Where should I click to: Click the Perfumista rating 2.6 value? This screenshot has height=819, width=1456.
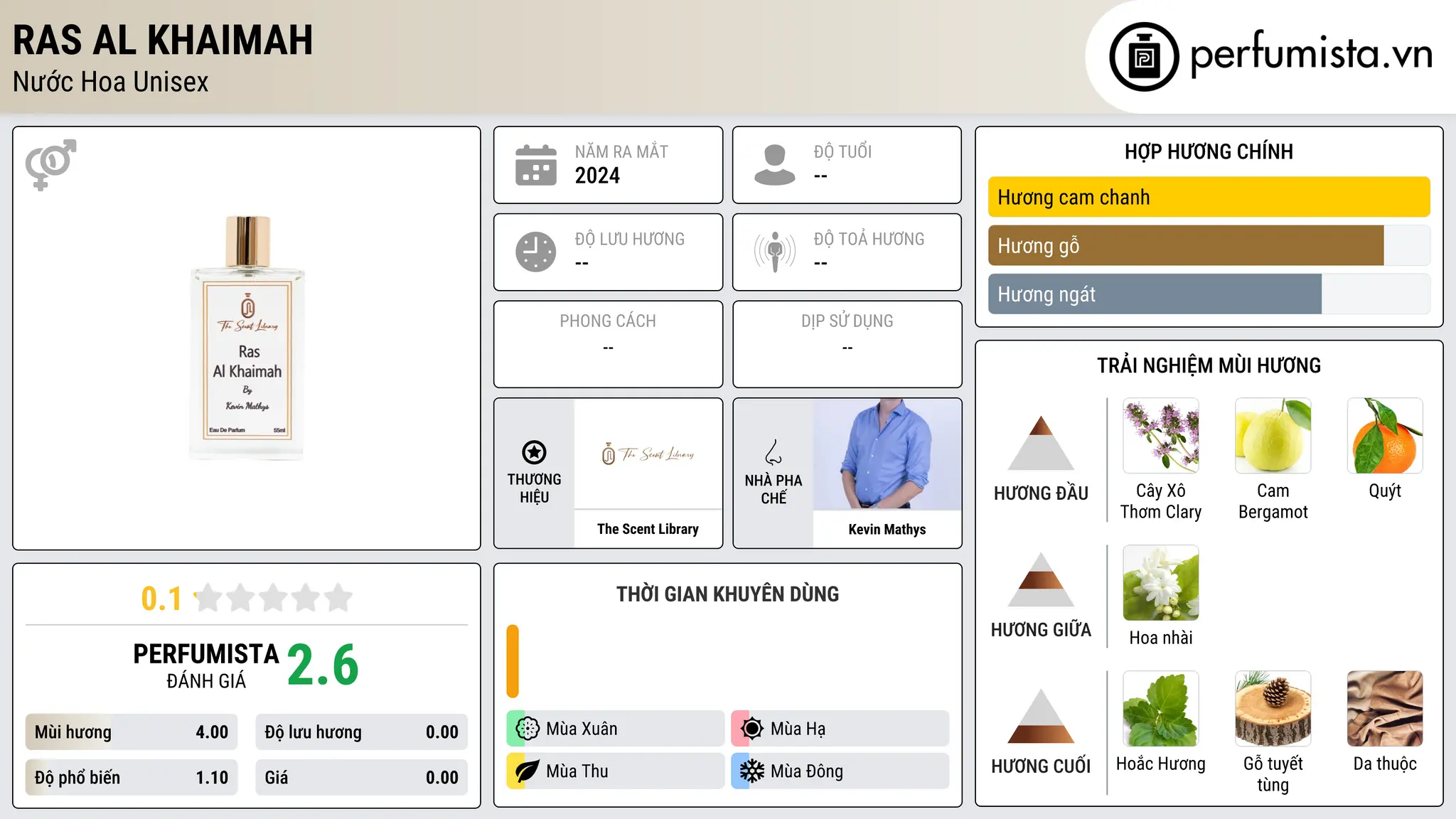pos(323,665)
